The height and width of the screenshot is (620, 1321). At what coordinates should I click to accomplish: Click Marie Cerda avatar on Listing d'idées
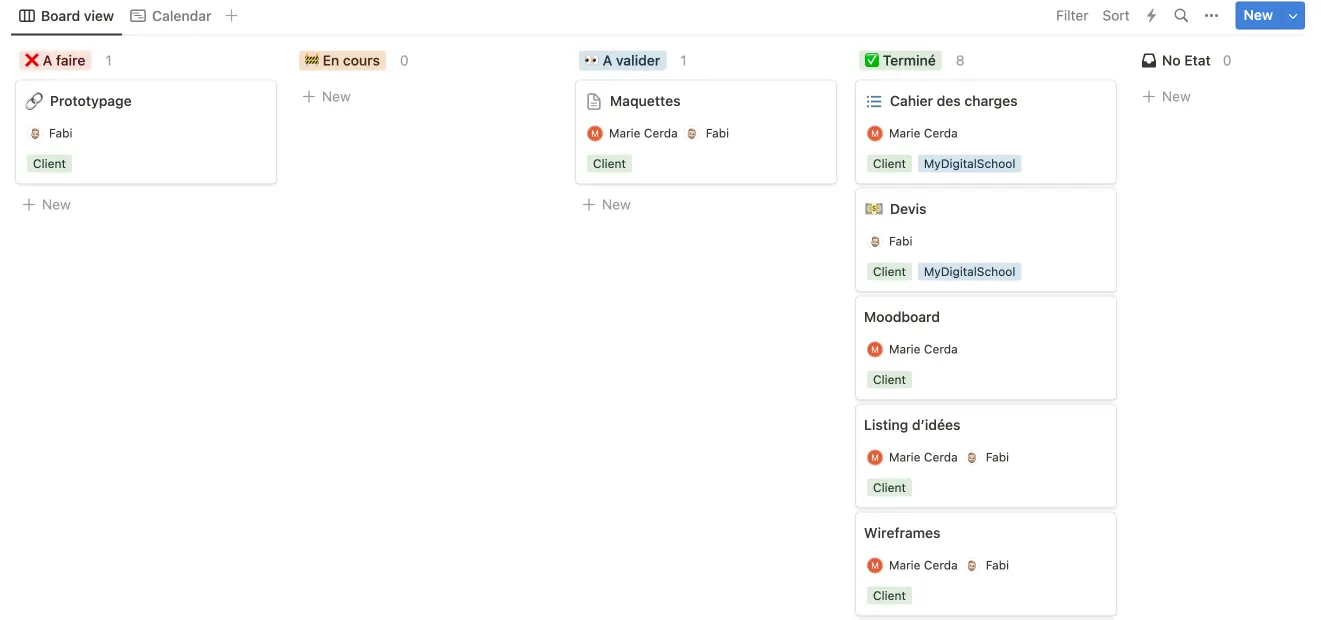click(x=875, y=457)
